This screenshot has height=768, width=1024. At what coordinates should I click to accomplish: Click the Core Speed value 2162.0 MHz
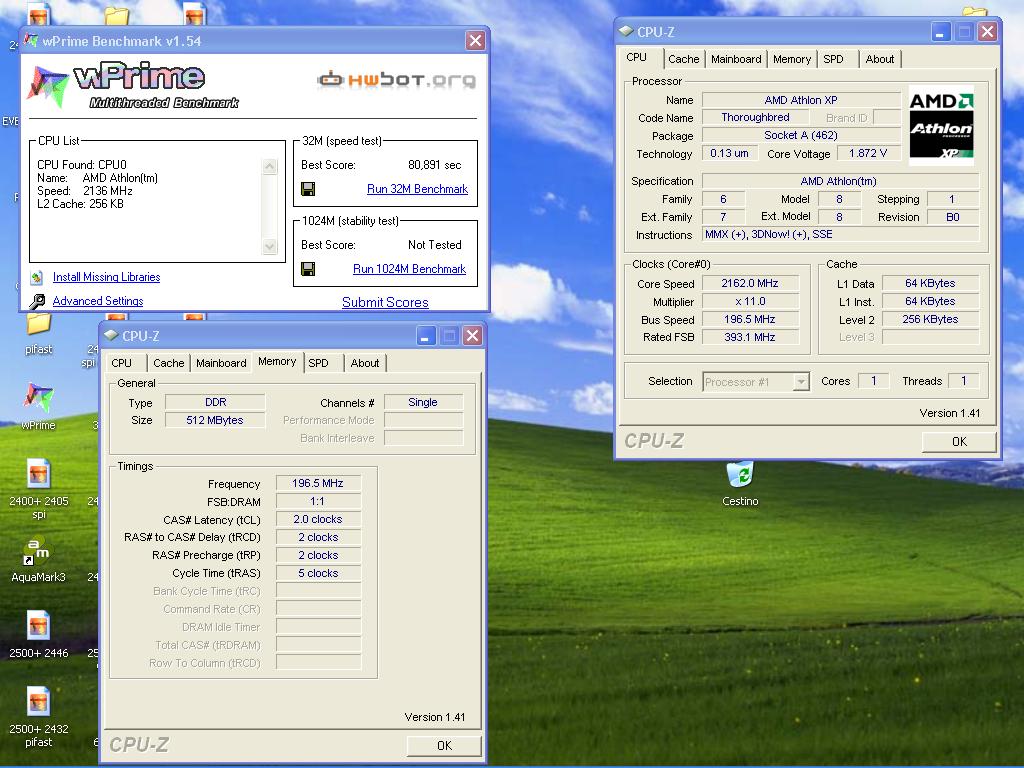750,283
